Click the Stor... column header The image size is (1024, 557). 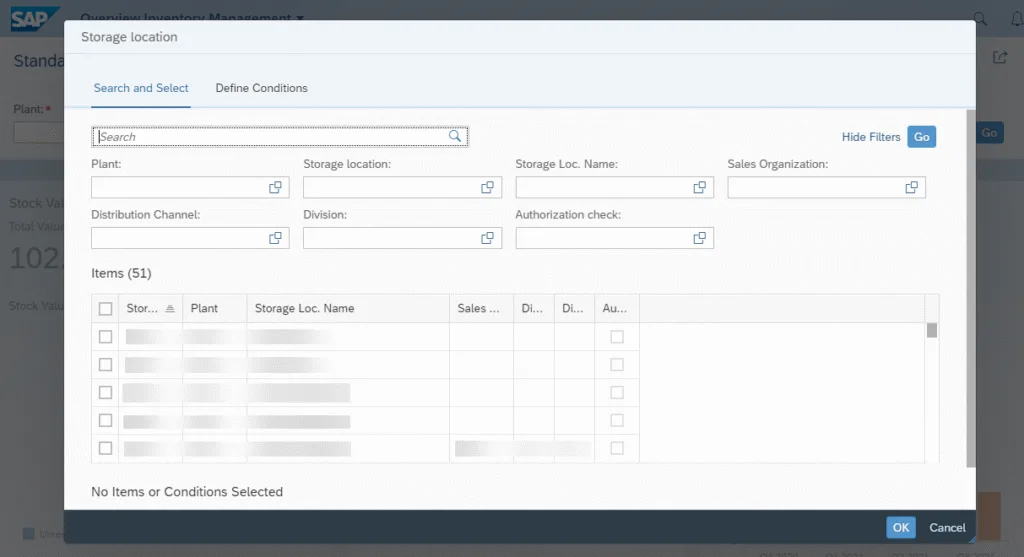[150, 308]
